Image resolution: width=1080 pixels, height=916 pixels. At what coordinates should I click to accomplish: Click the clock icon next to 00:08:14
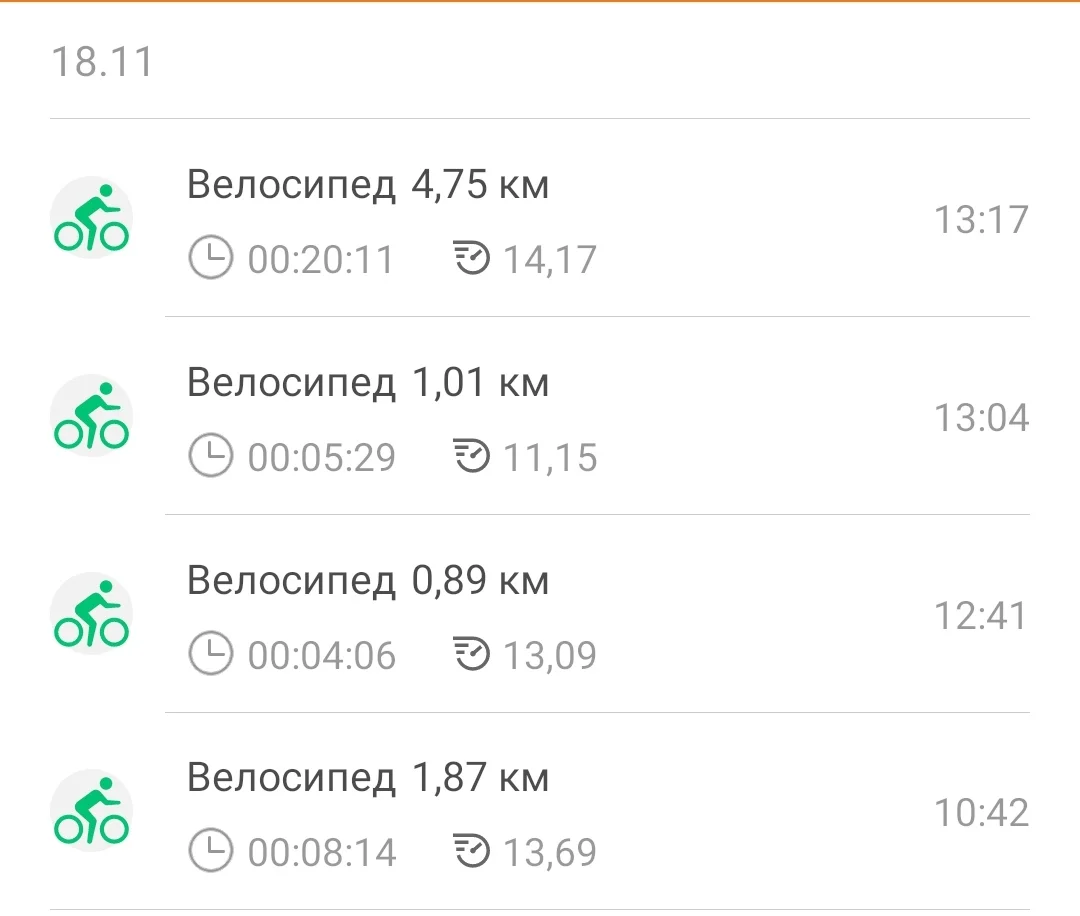pyautogui.click(x=210, y=852)
